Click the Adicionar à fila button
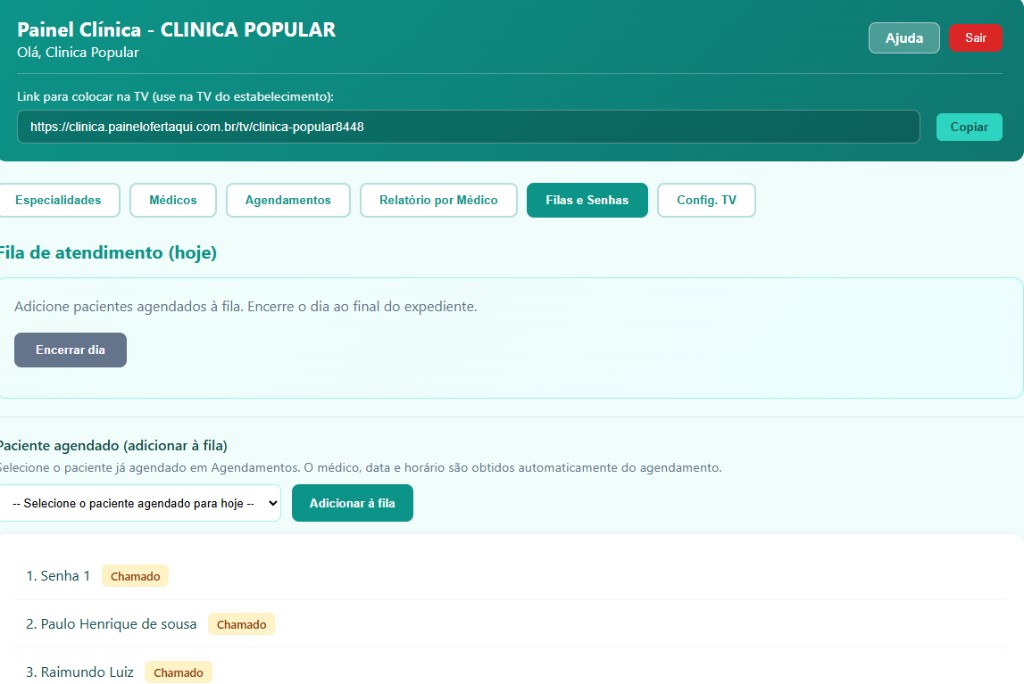The width and height of the screenshot is (1024, 684). point(352,503)
